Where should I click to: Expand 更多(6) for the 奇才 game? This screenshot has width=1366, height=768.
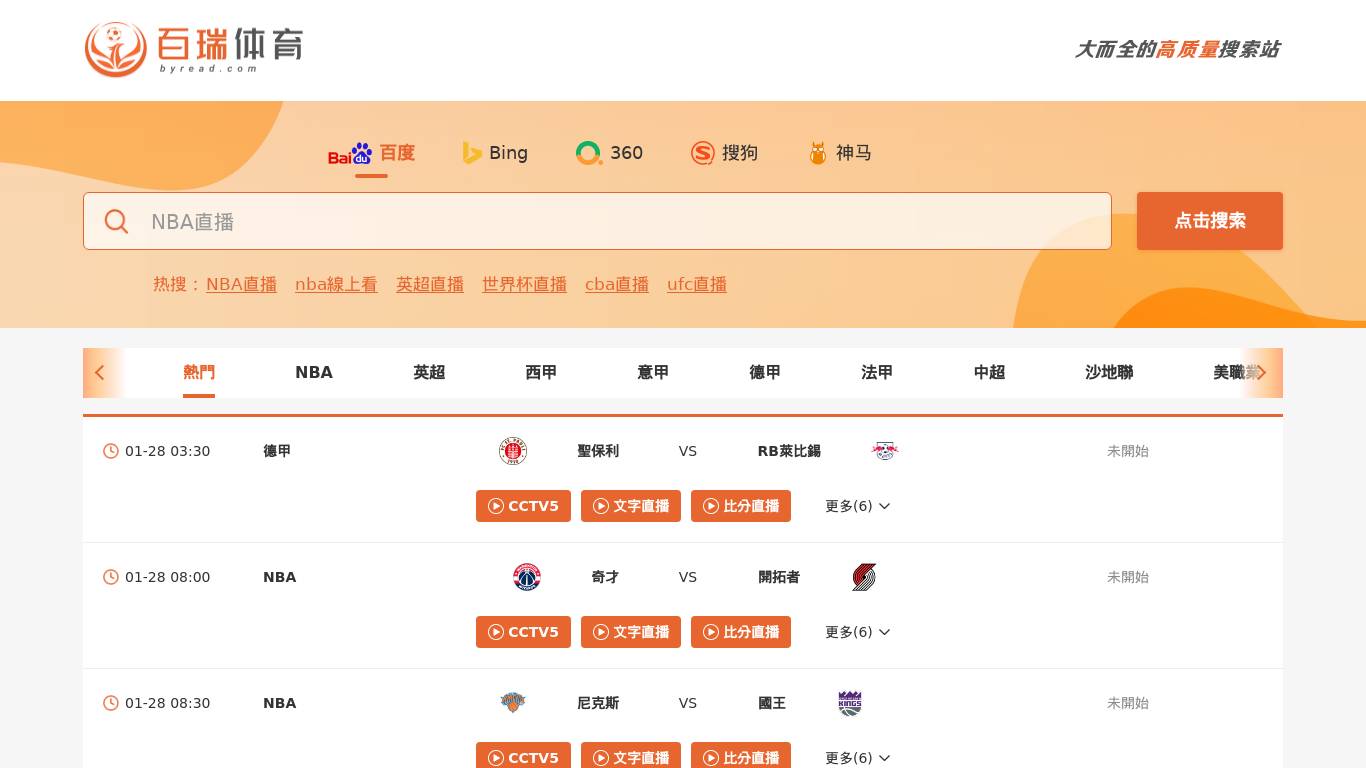(857, 632)
